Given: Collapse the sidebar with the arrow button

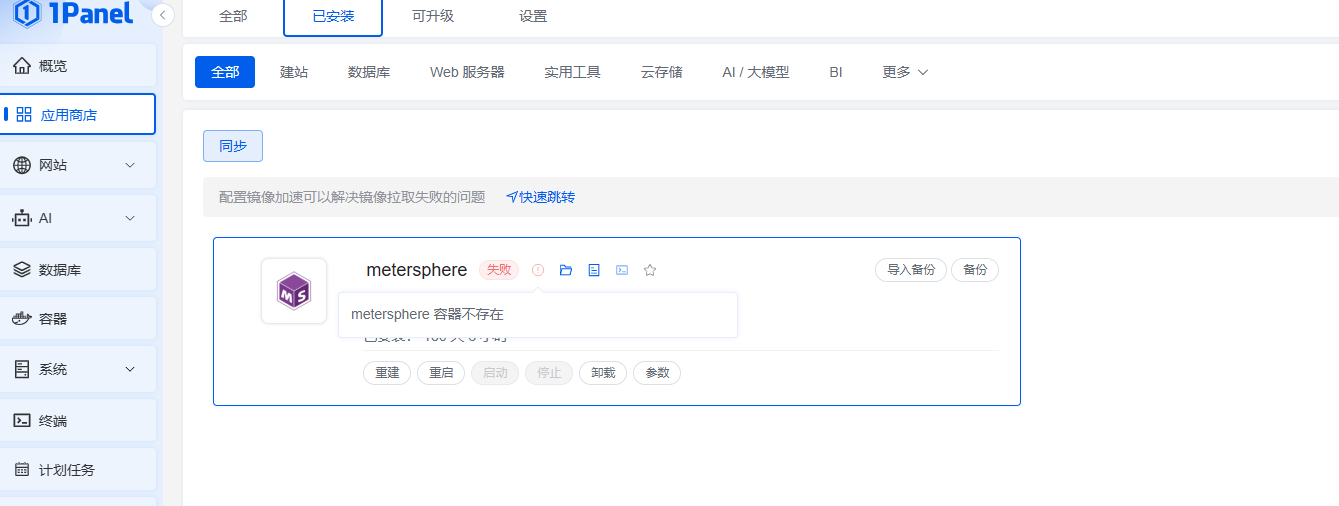Looking at the screenshot, I should [163, 15].
